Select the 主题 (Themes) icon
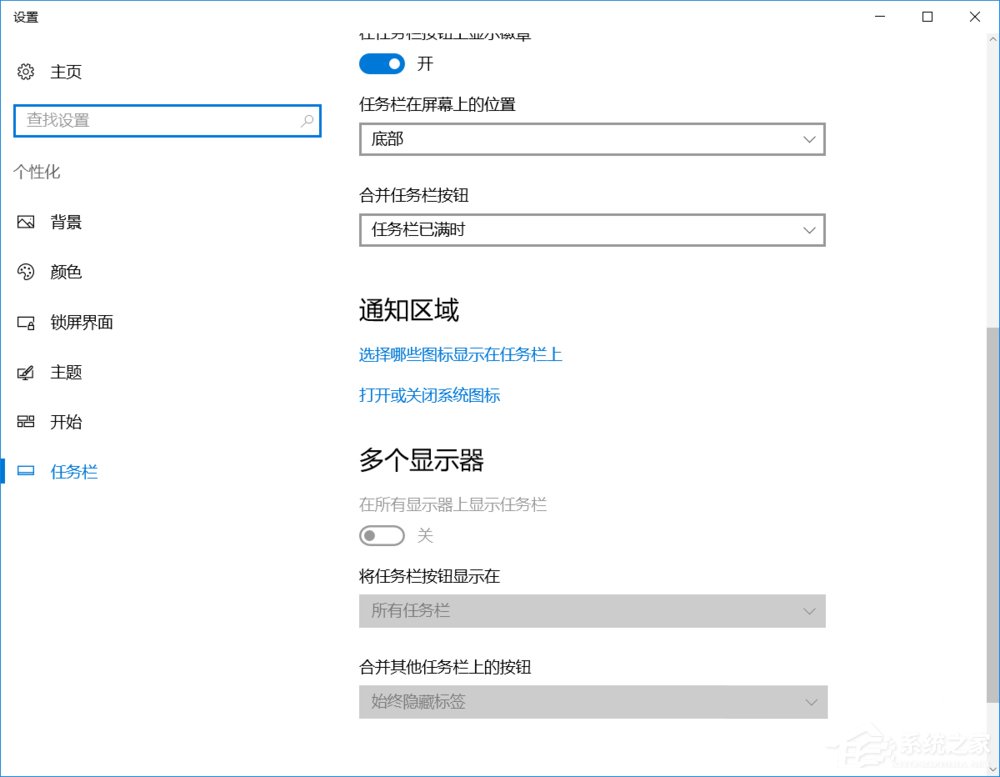This screenshot has height=777, width=1000. point(26,372)
